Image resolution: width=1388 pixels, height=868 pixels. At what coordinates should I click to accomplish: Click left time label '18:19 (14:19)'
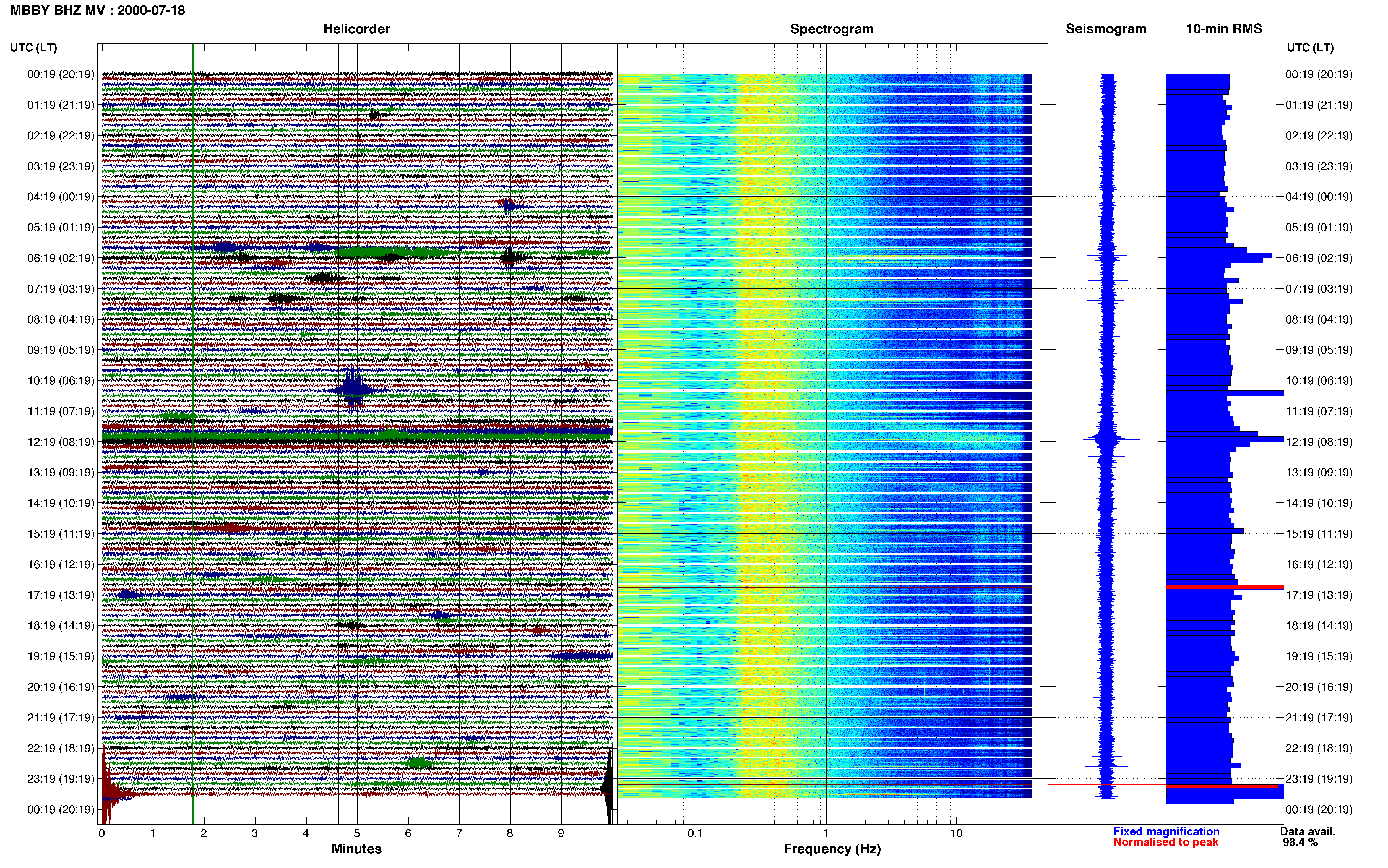coord(61,626)
